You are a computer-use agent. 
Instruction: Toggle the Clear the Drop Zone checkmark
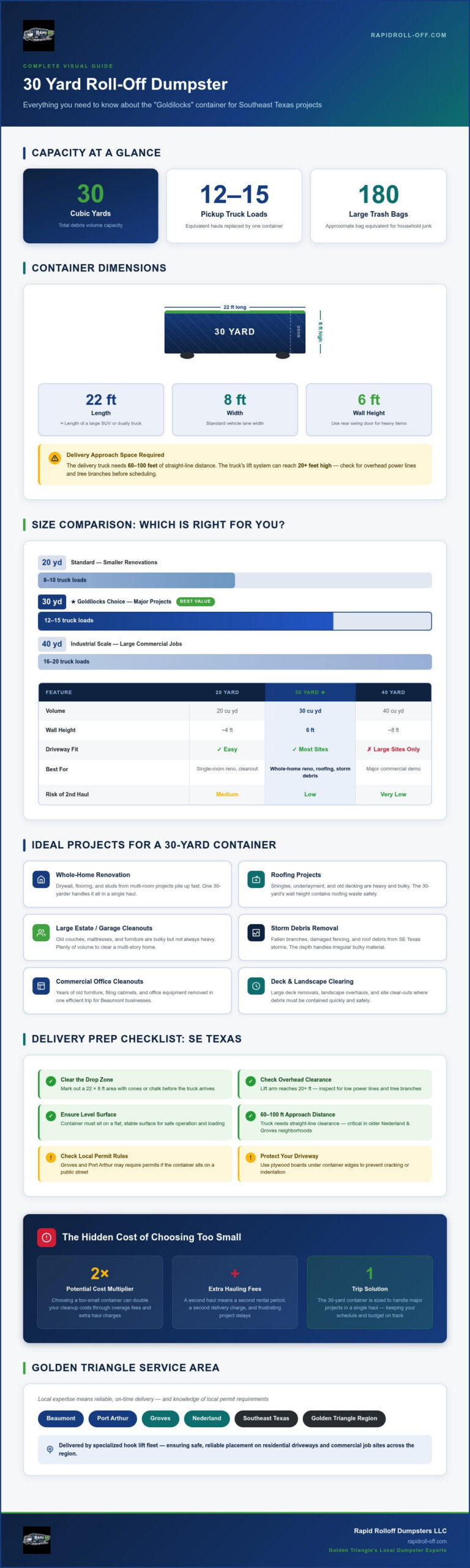click(x=51, y=1081)
